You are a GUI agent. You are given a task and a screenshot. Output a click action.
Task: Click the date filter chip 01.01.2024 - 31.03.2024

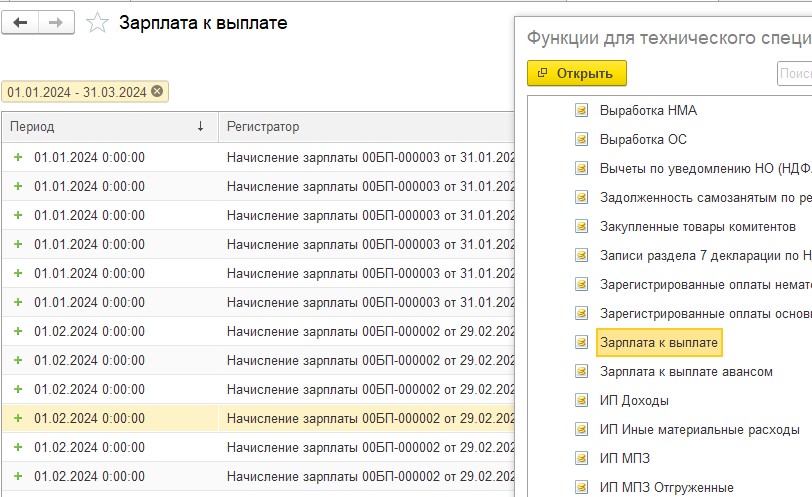[76, 92]
